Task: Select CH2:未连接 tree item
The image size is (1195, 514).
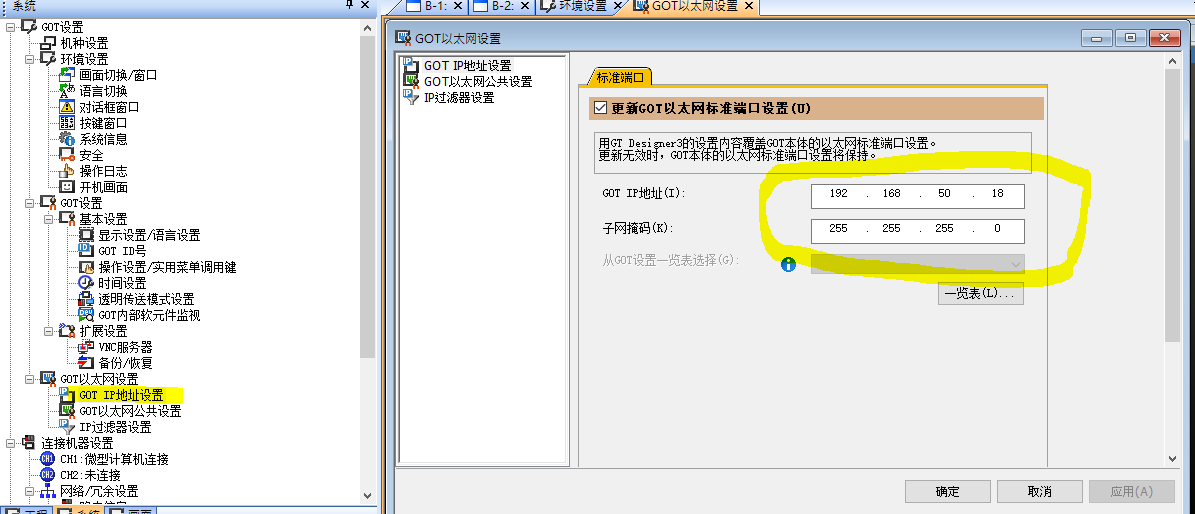Action: (x=90, y=475)
